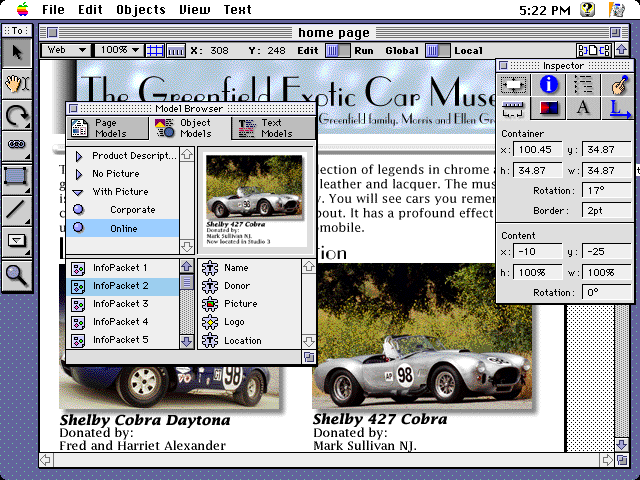Select InfoPacket 4 in list
Viewport: 640px width, 480px height.
tap(122, 322)
